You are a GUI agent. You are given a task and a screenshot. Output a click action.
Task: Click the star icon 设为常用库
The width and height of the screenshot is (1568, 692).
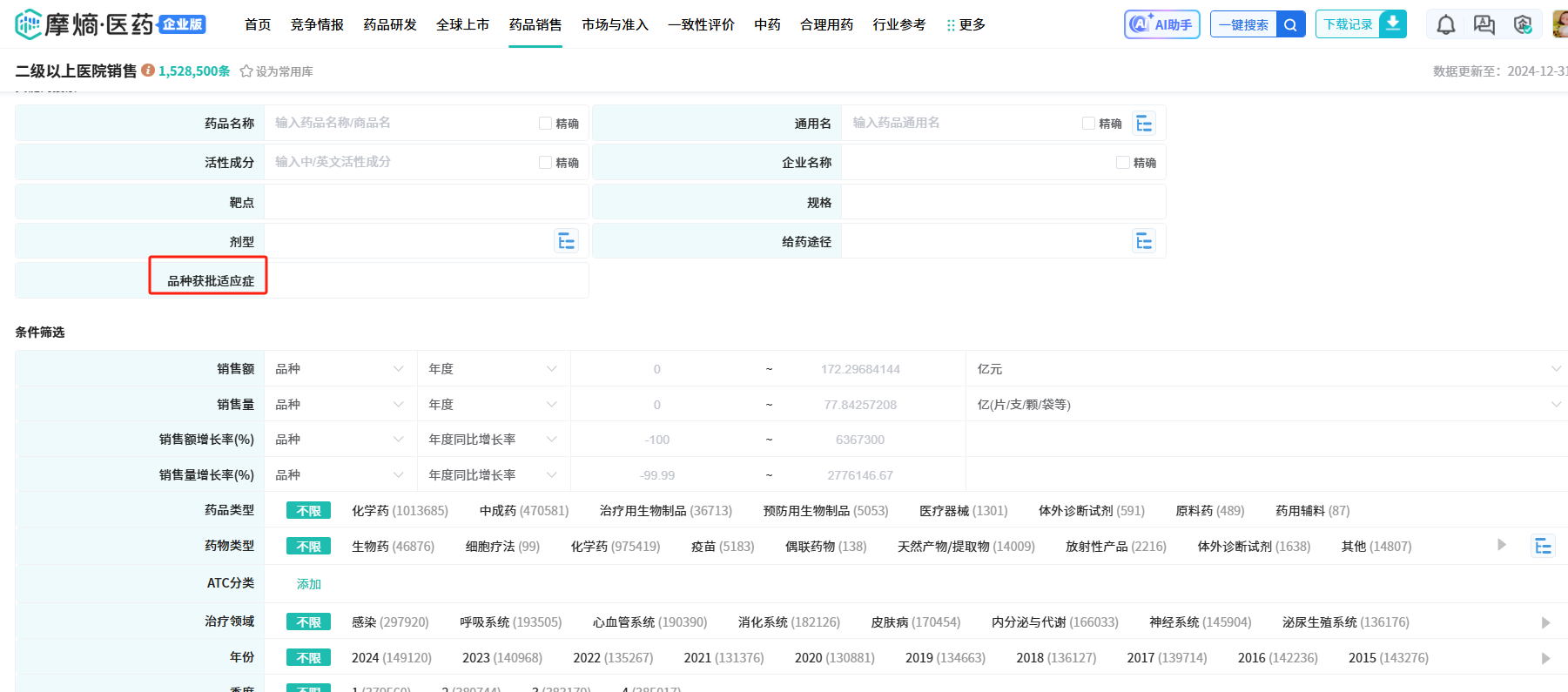click(246, 71)
